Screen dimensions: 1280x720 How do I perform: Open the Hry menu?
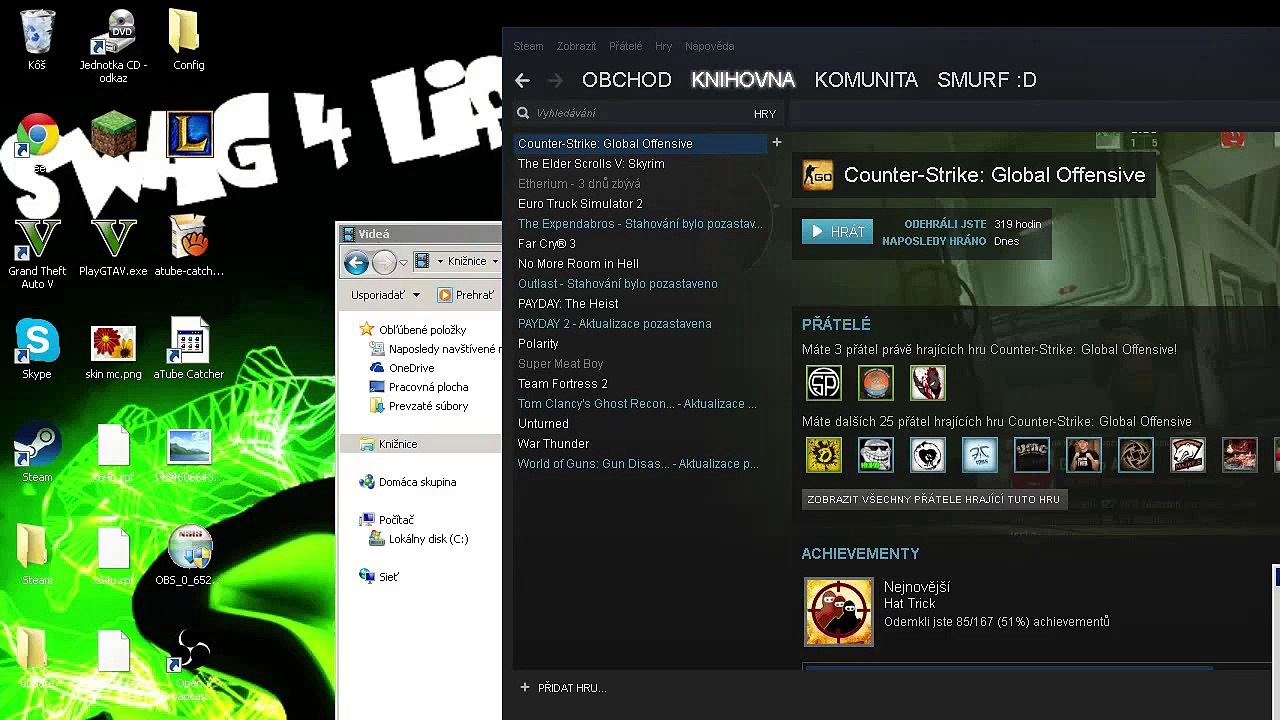click(x=663, y=46)
